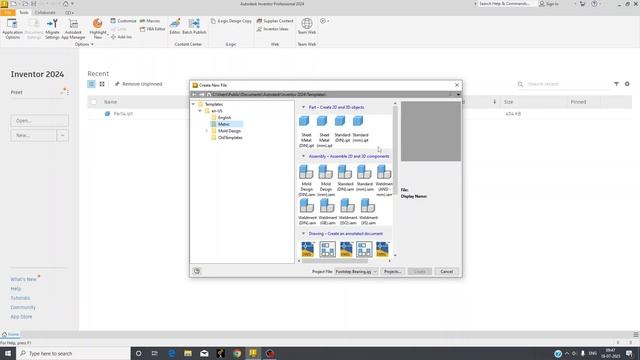This screenshot has width=640, height=360.
Task: Switch to the Collaborate ribbon tab
Action: 45,13
